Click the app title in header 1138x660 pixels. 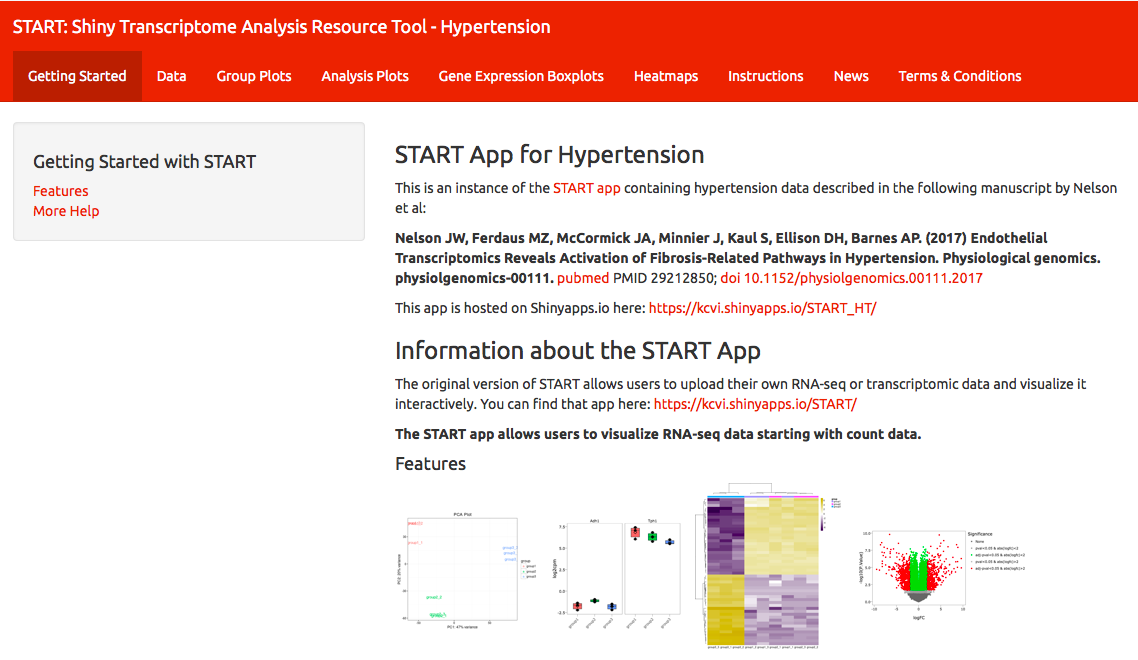point(282,27)
